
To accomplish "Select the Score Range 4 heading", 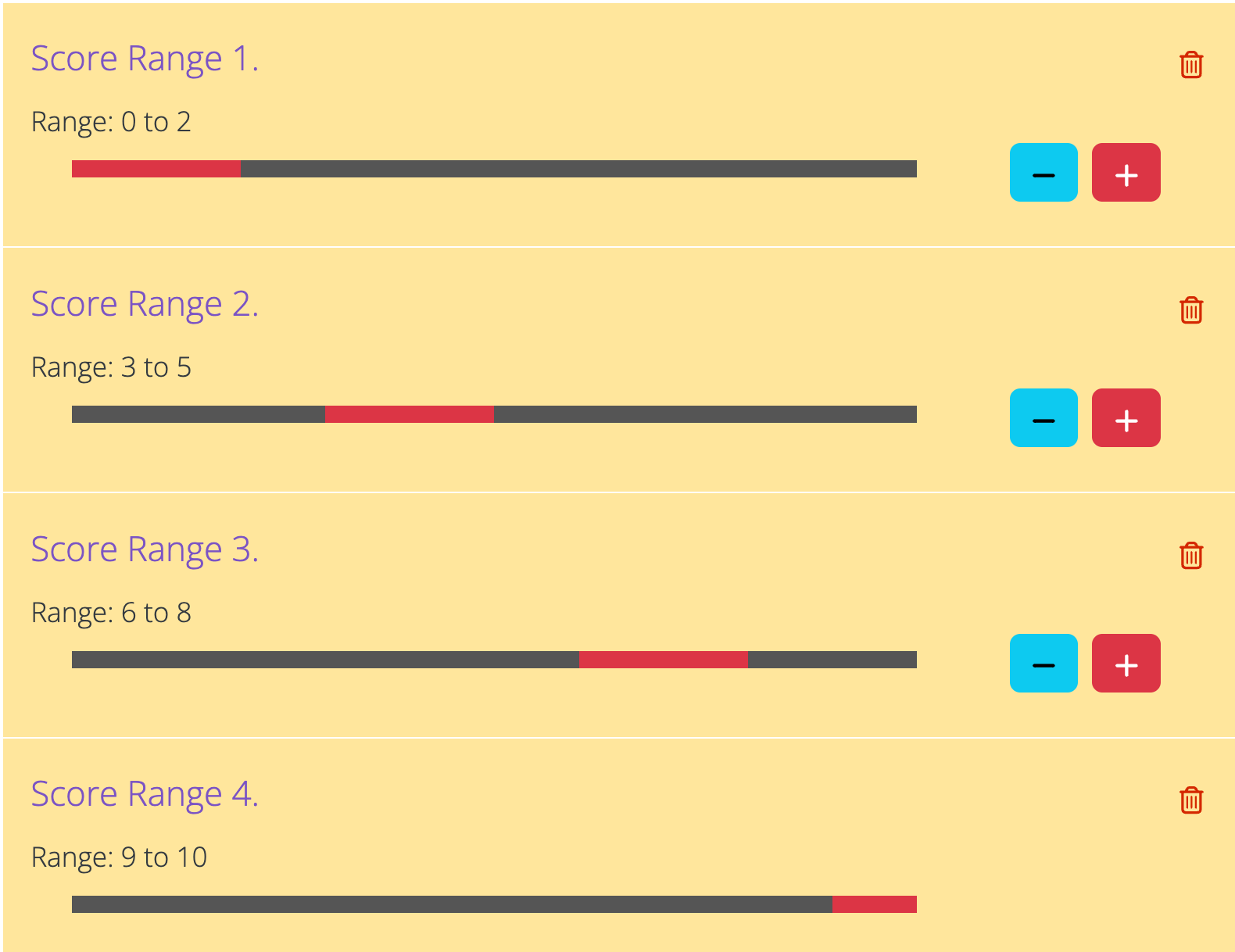I will pyautogui.click(x=145, y=793).
